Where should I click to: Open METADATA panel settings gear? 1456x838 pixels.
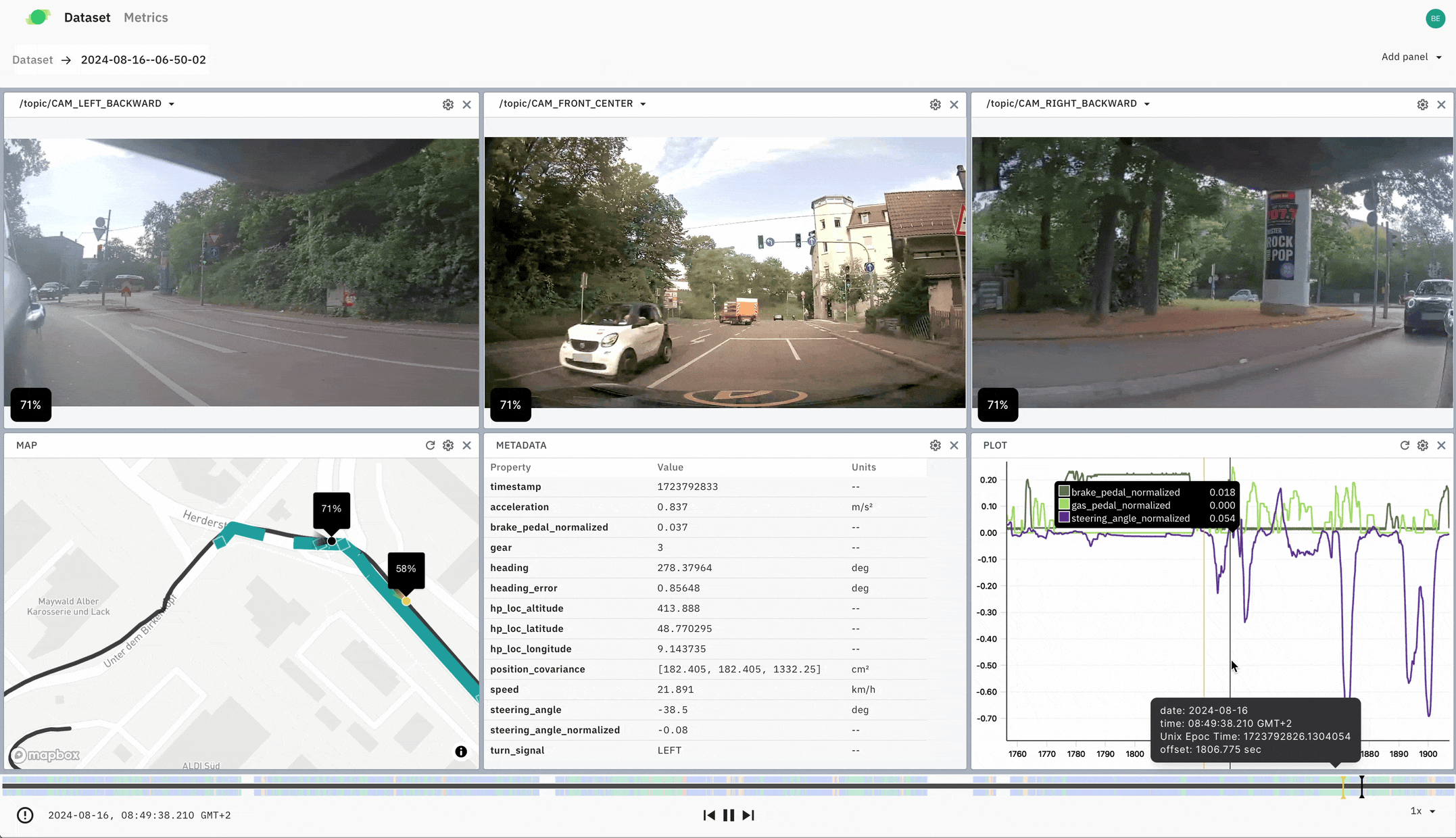[x=935, y=445]
